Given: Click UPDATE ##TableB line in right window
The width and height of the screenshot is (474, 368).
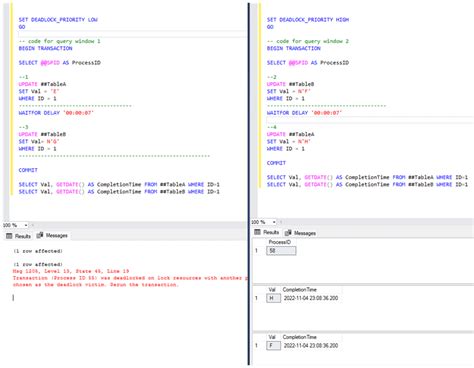Looking at the screenshot, I should (x=291, y=84).
